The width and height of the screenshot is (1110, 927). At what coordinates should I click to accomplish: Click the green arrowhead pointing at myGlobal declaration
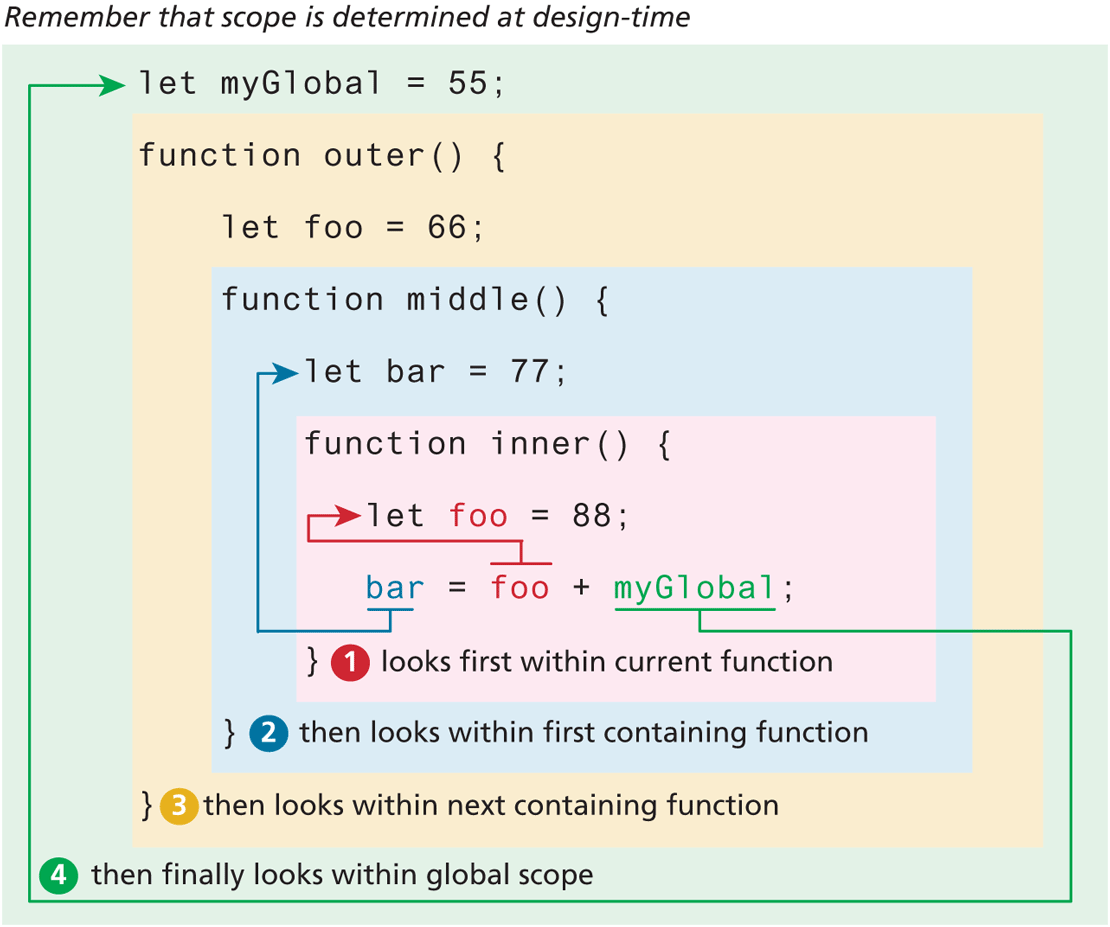113,85
